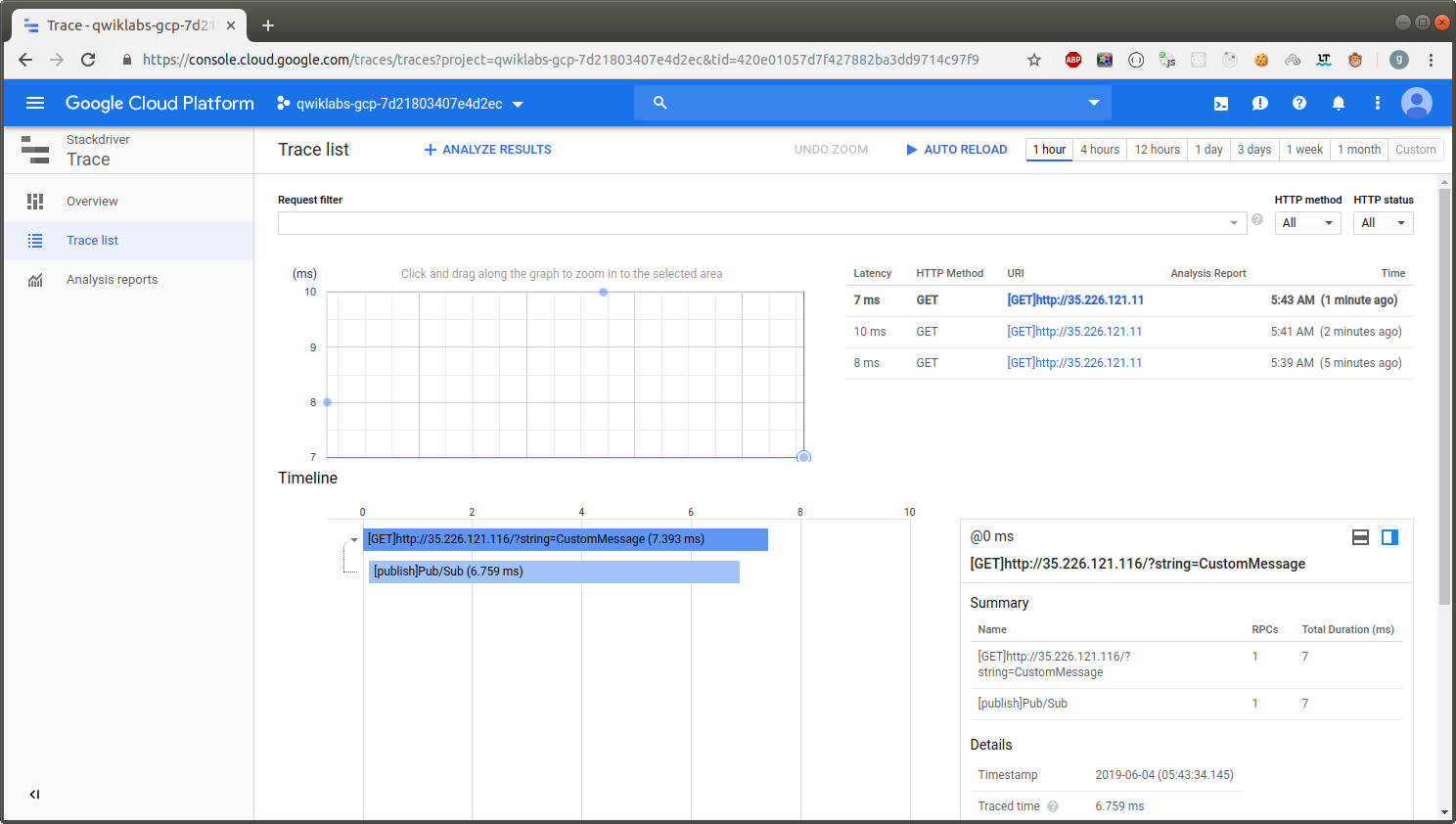The image size is (1456, 824).
Task: Open the notifications bell
Action: coord(1339,103)
